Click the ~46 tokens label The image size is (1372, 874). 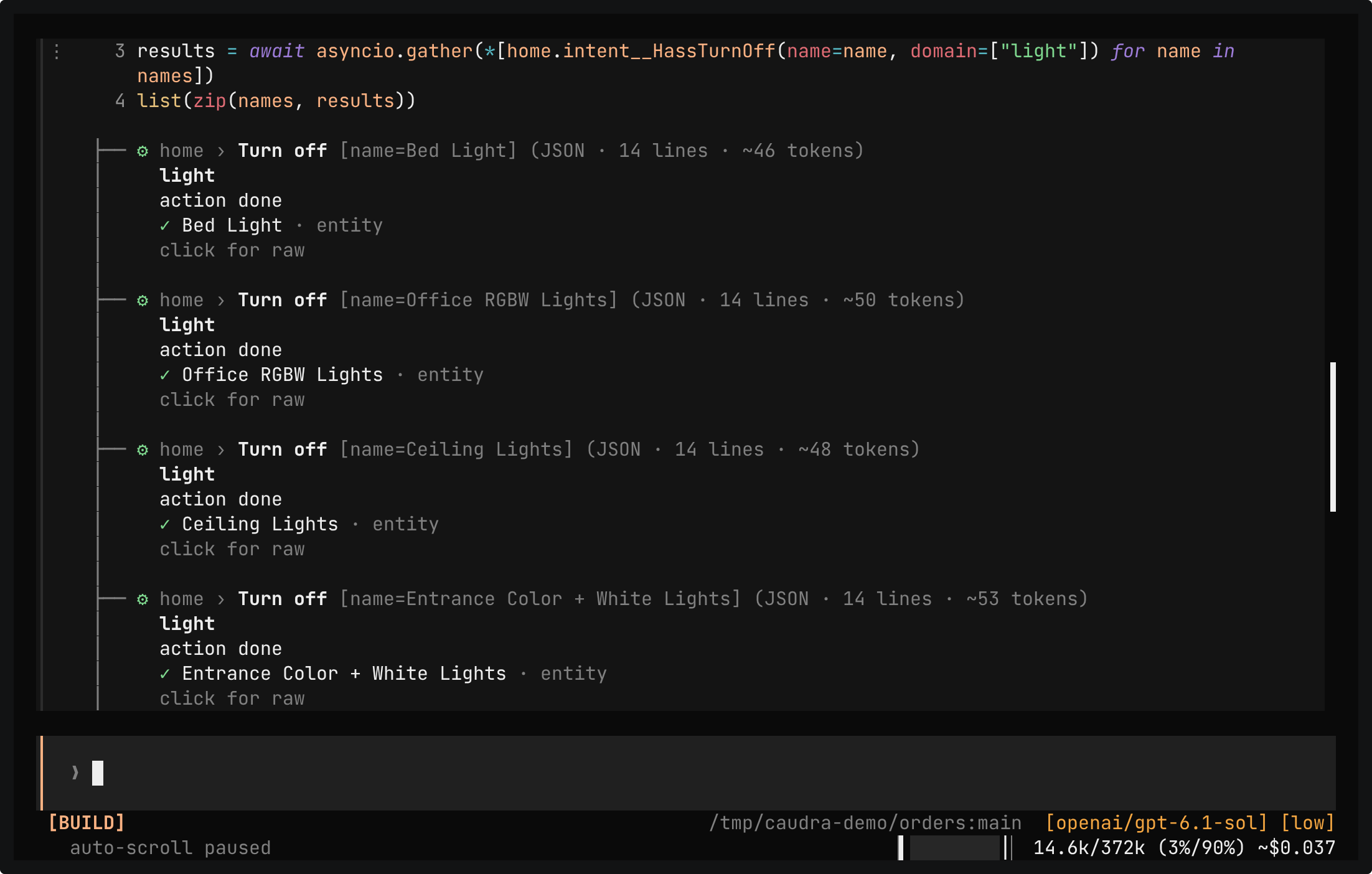click(x=798, y=151)
